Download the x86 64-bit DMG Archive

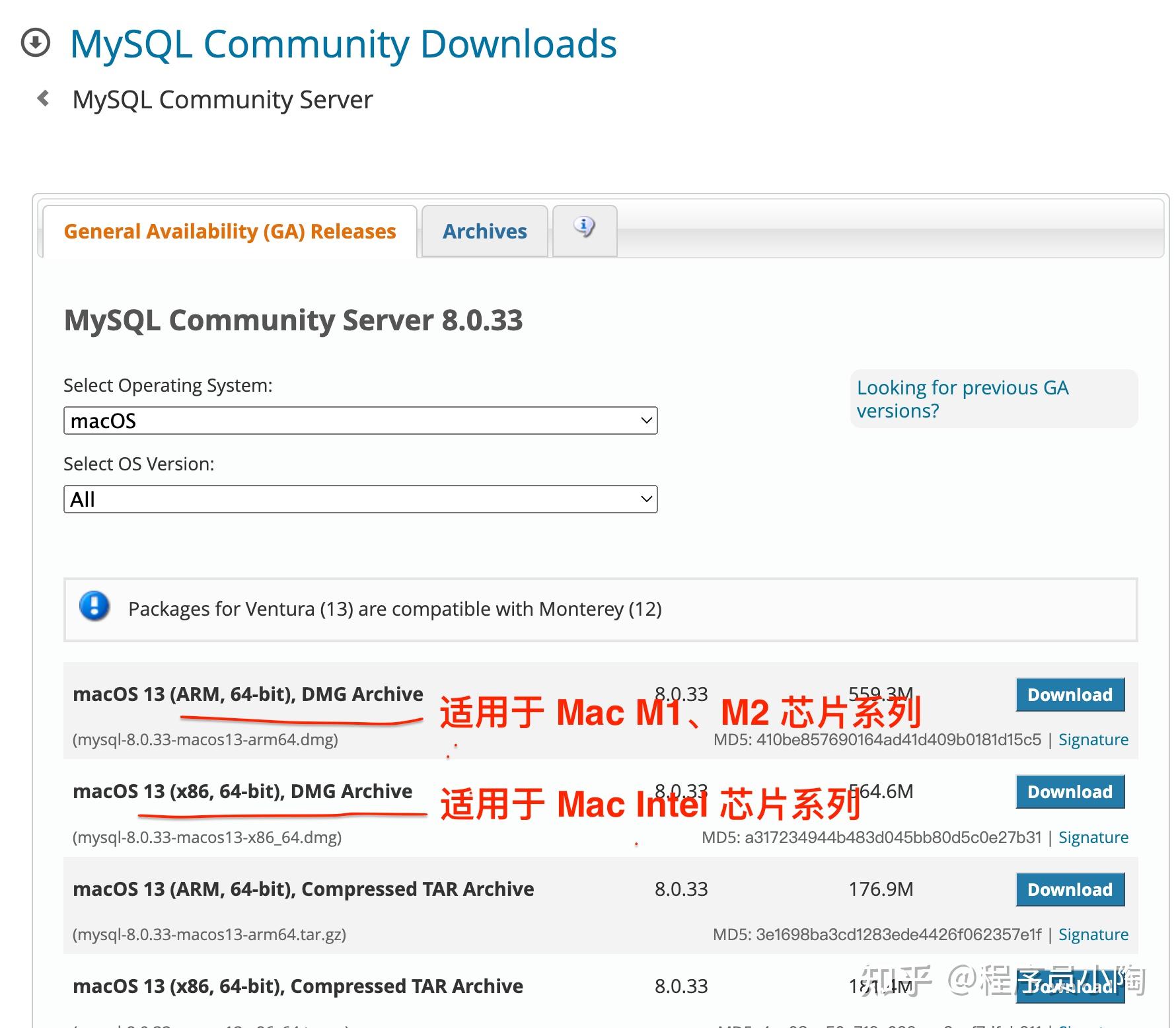click(1070, 791)
